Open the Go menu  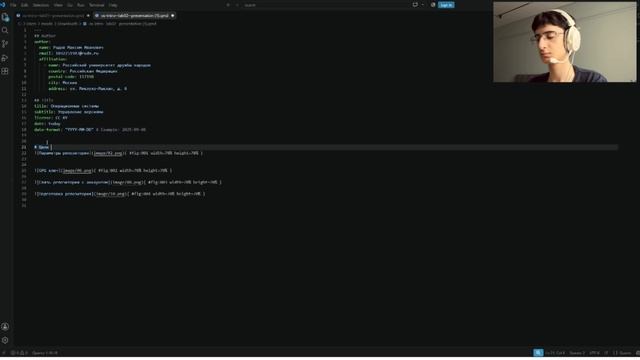[x=69, y=5]
